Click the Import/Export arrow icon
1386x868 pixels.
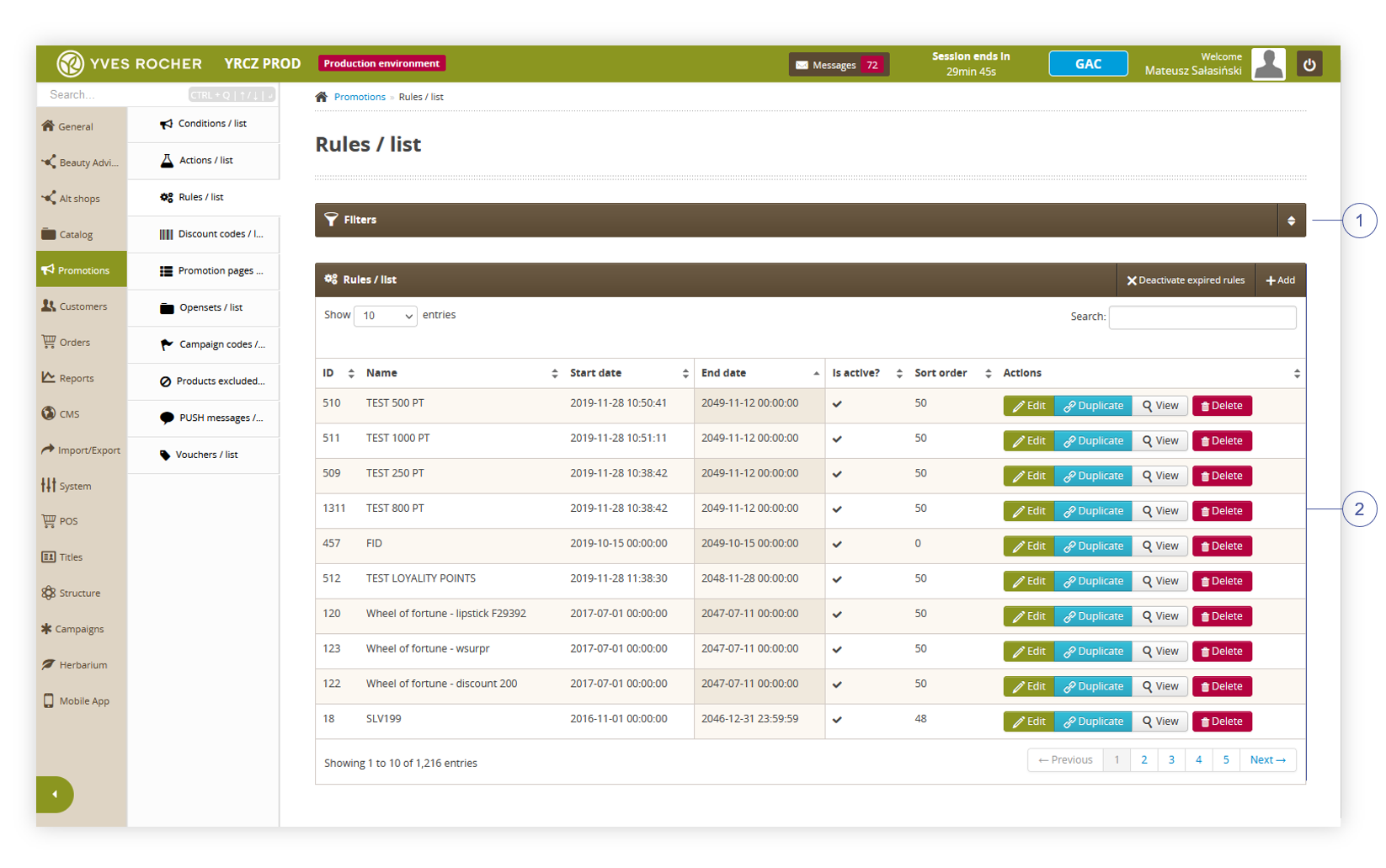(x=48, y=450)
